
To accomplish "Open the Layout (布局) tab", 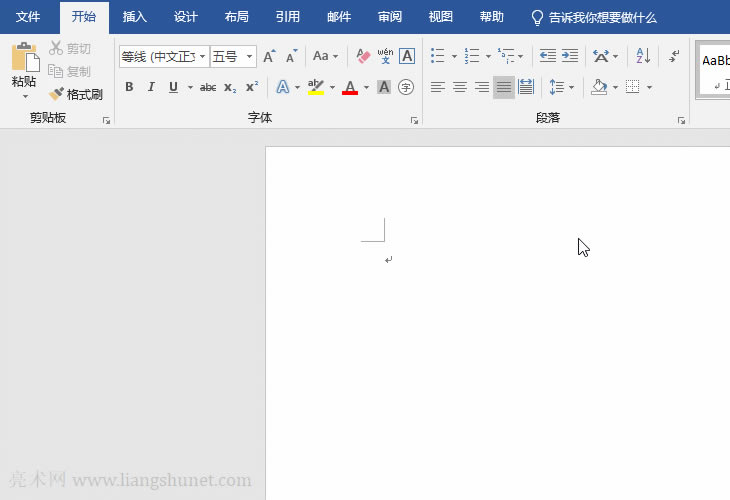I will [237, 17].
